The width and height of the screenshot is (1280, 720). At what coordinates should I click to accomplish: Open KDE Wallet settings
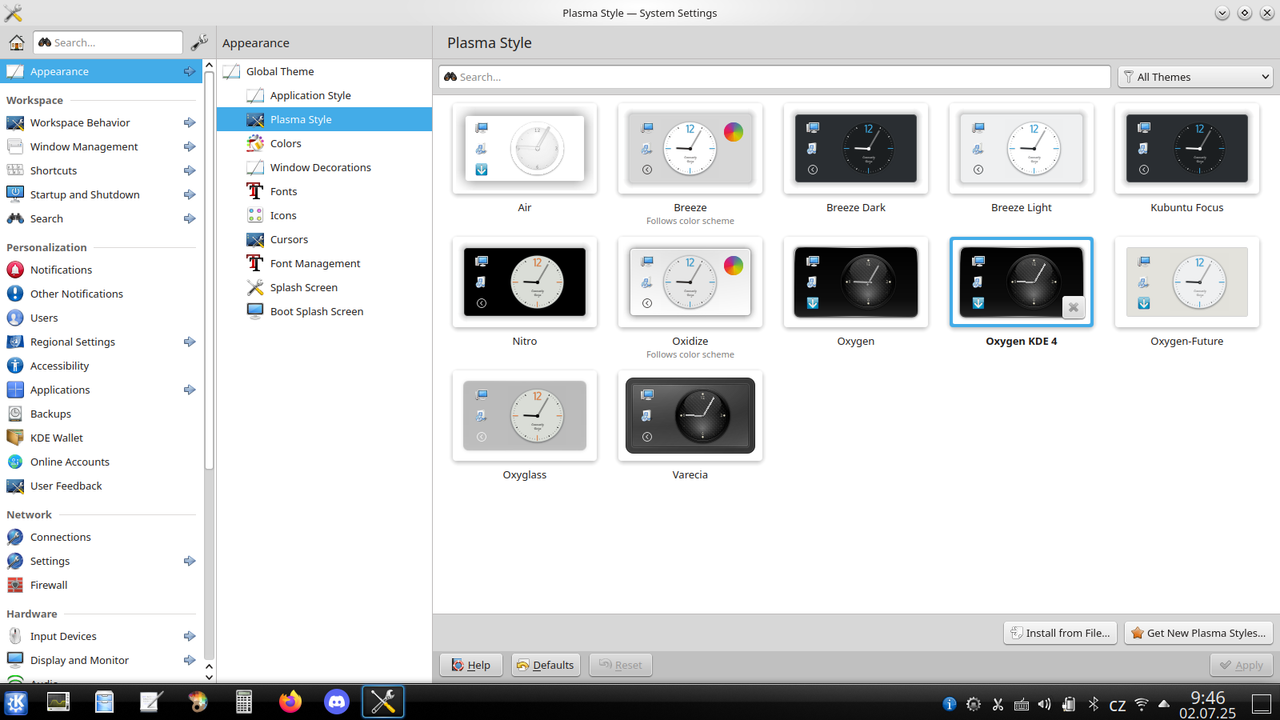point(101,438)
